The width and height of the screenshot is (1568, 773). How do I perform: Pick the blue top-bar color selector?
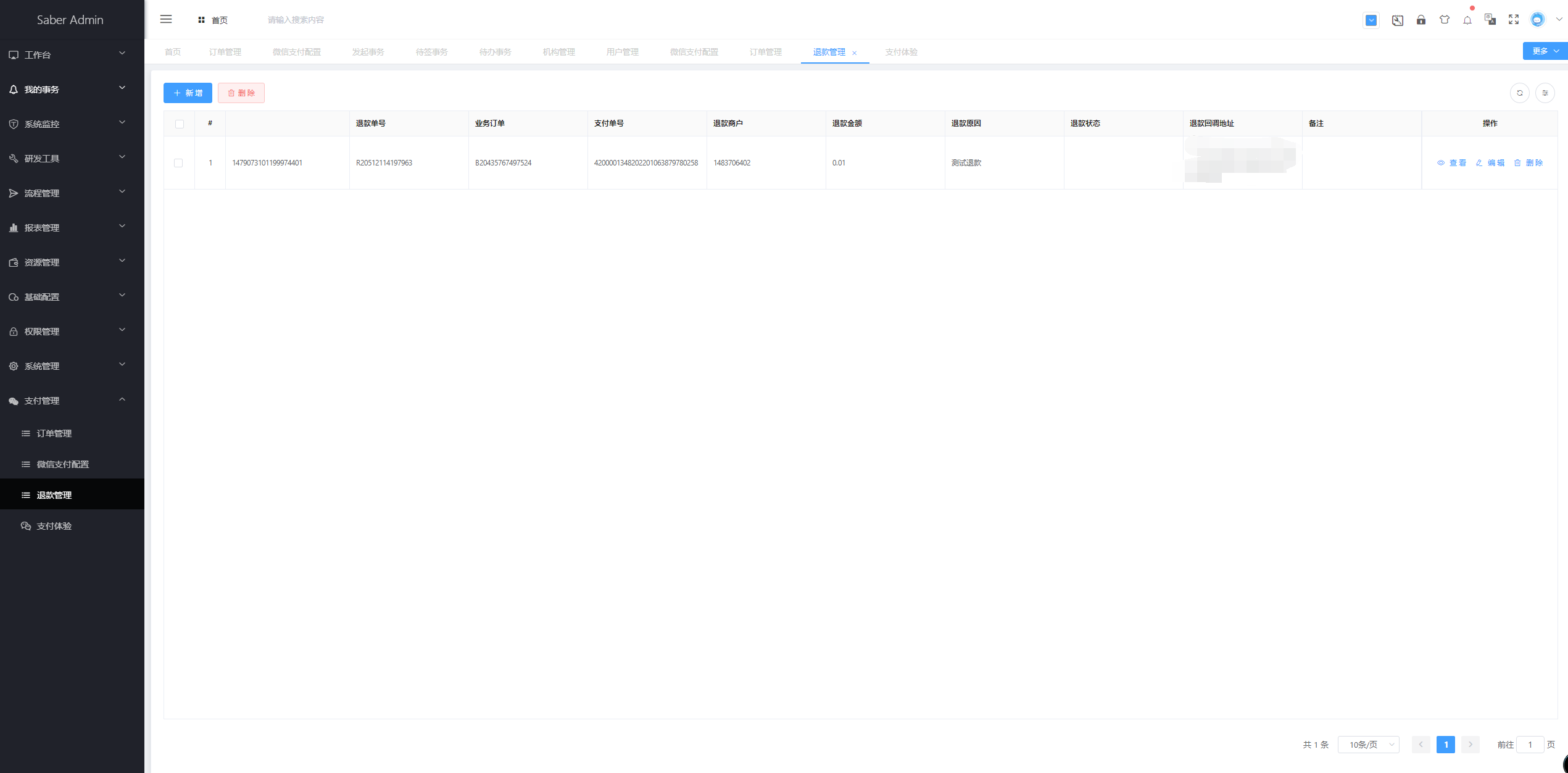1371,20
